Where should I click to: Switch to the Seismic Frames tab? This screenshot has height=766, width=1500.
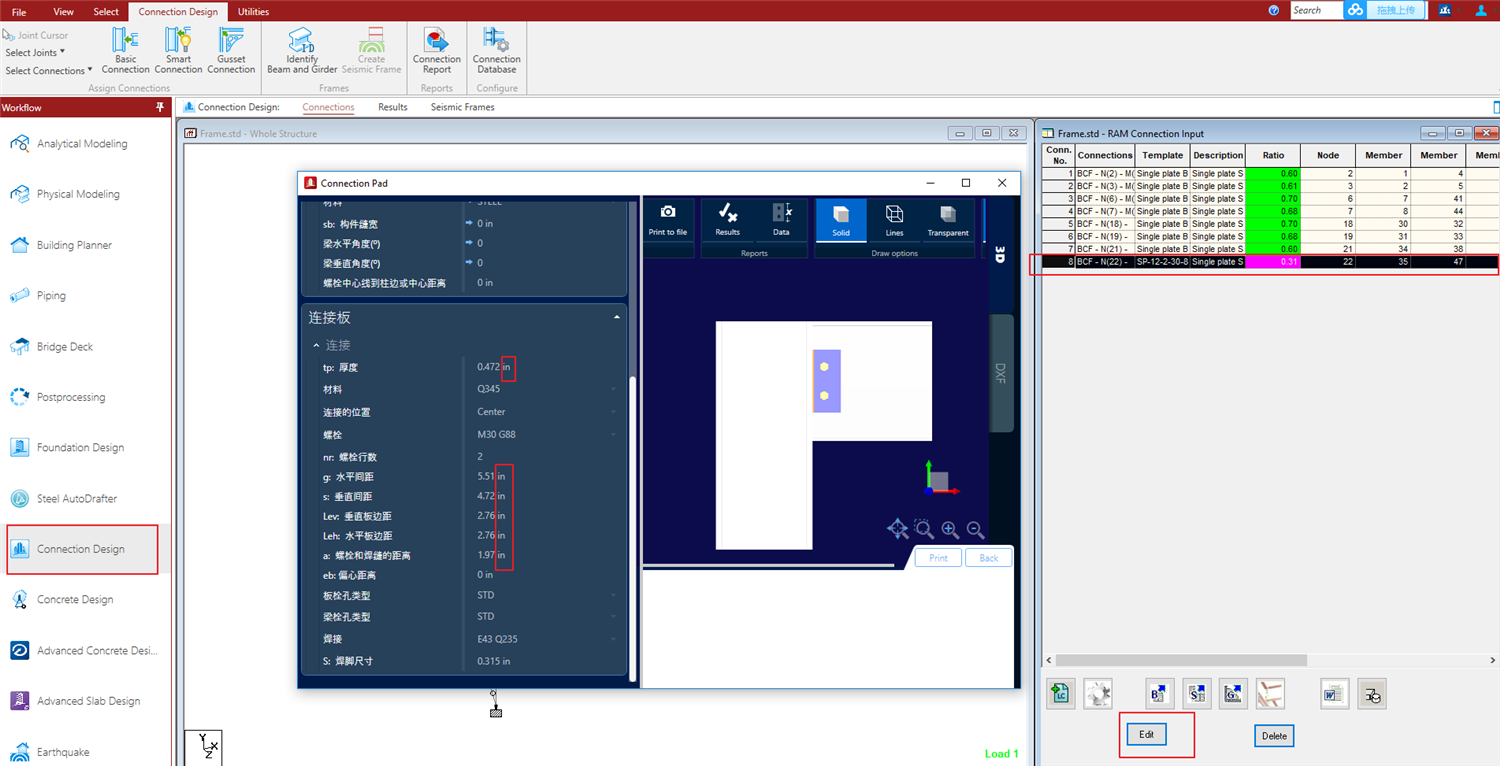[x=462, y=107]
